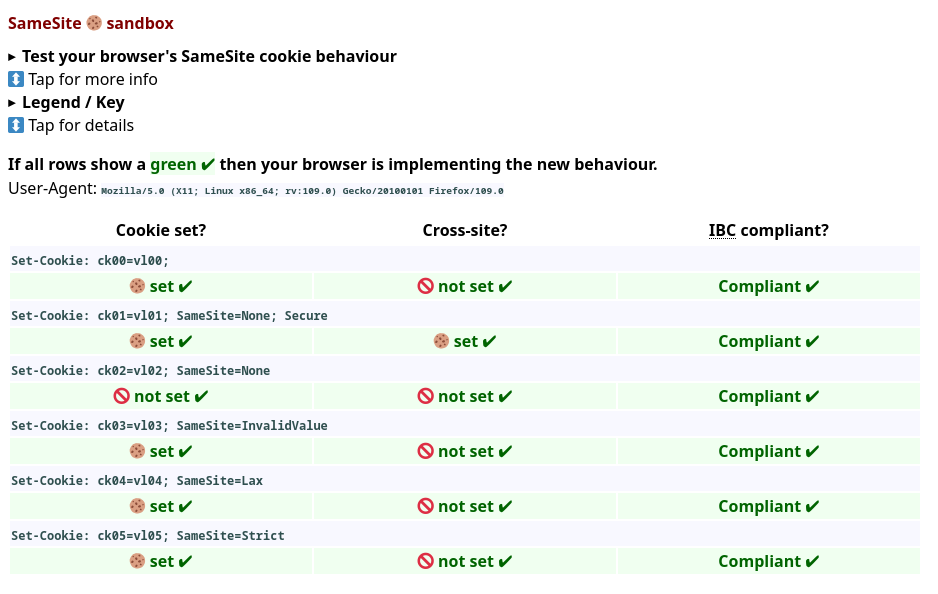Click the green checkmark after 'green' in the banner sentence

(x=207, y=163)
